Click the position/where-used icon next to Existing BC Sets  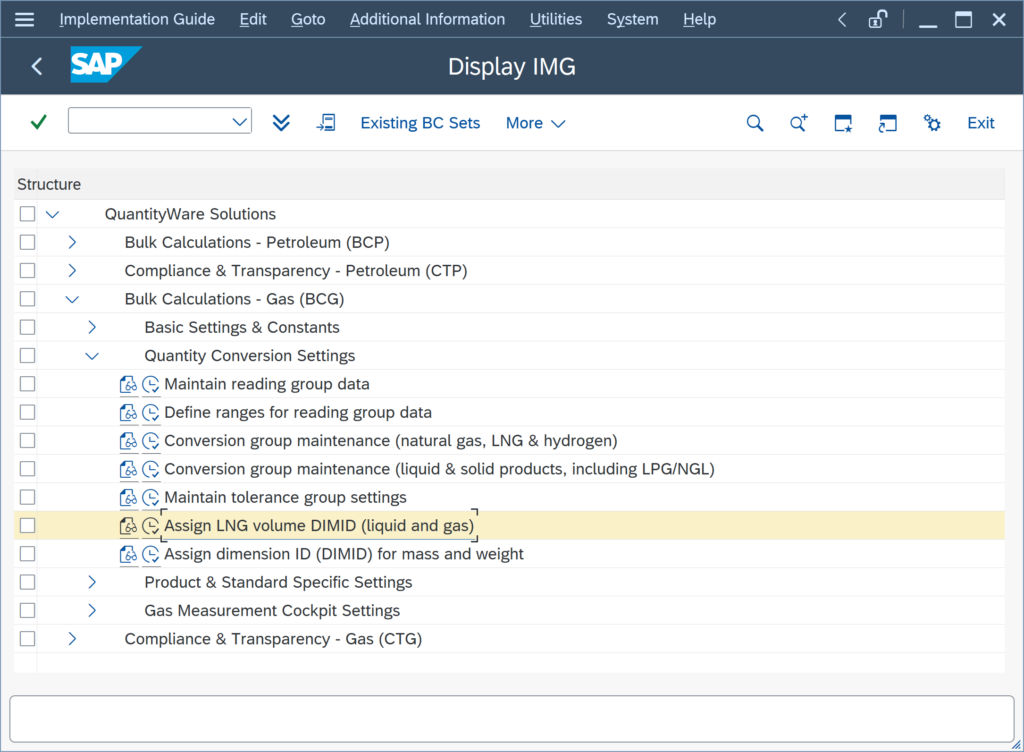[x=326, y=123]
